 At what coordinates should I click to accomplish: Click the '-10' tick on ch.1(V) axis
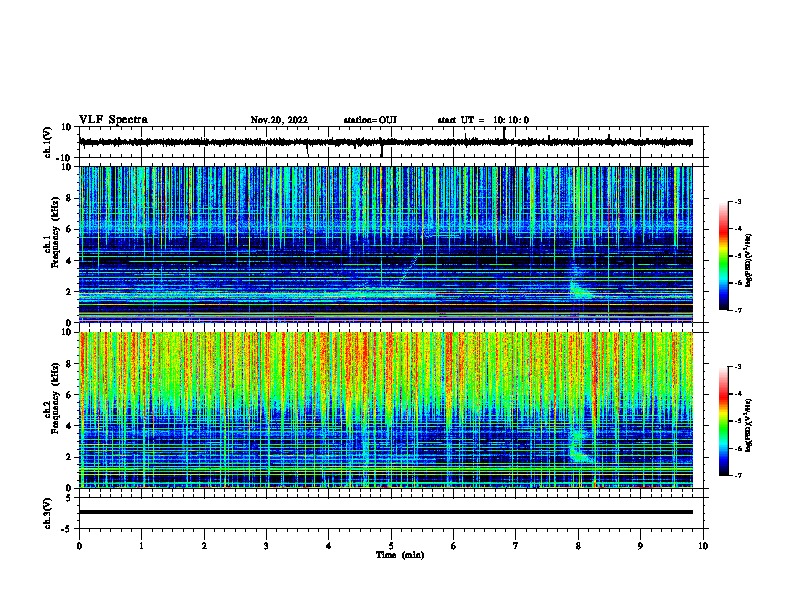65,158
